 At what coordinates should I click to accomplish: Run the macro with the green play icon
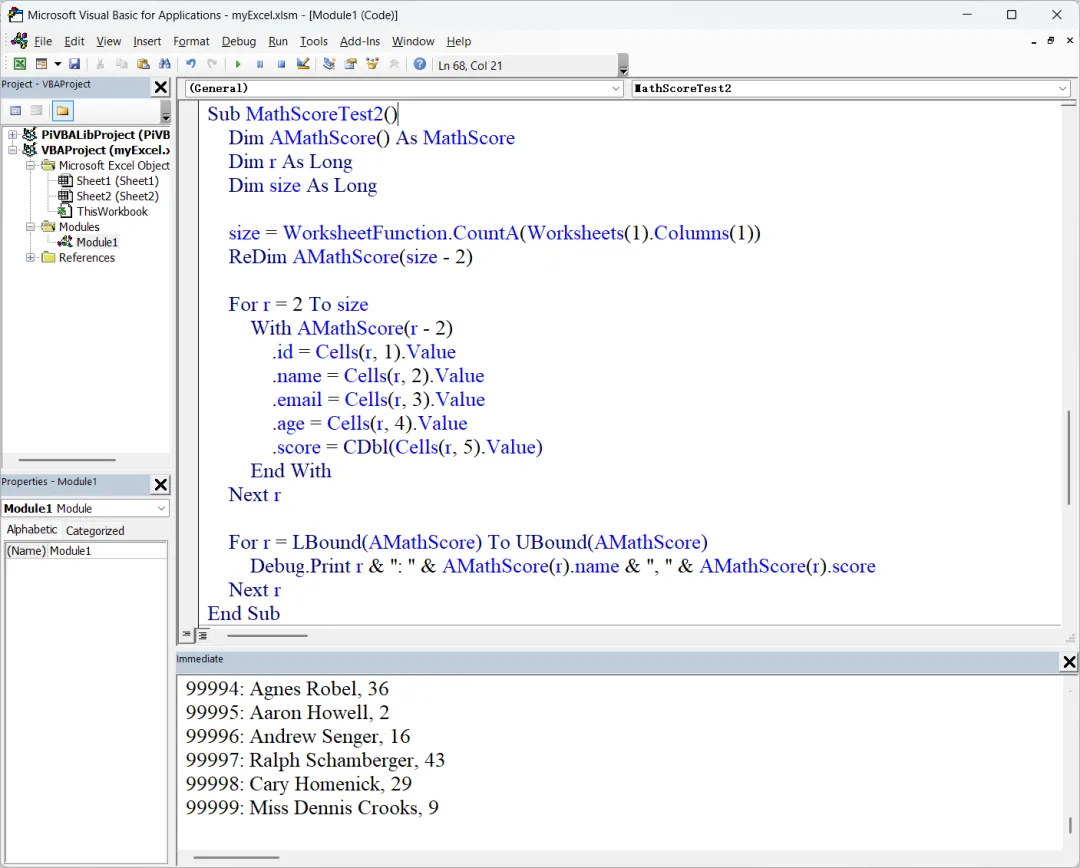pyautogui.click(x=238, y=64)
